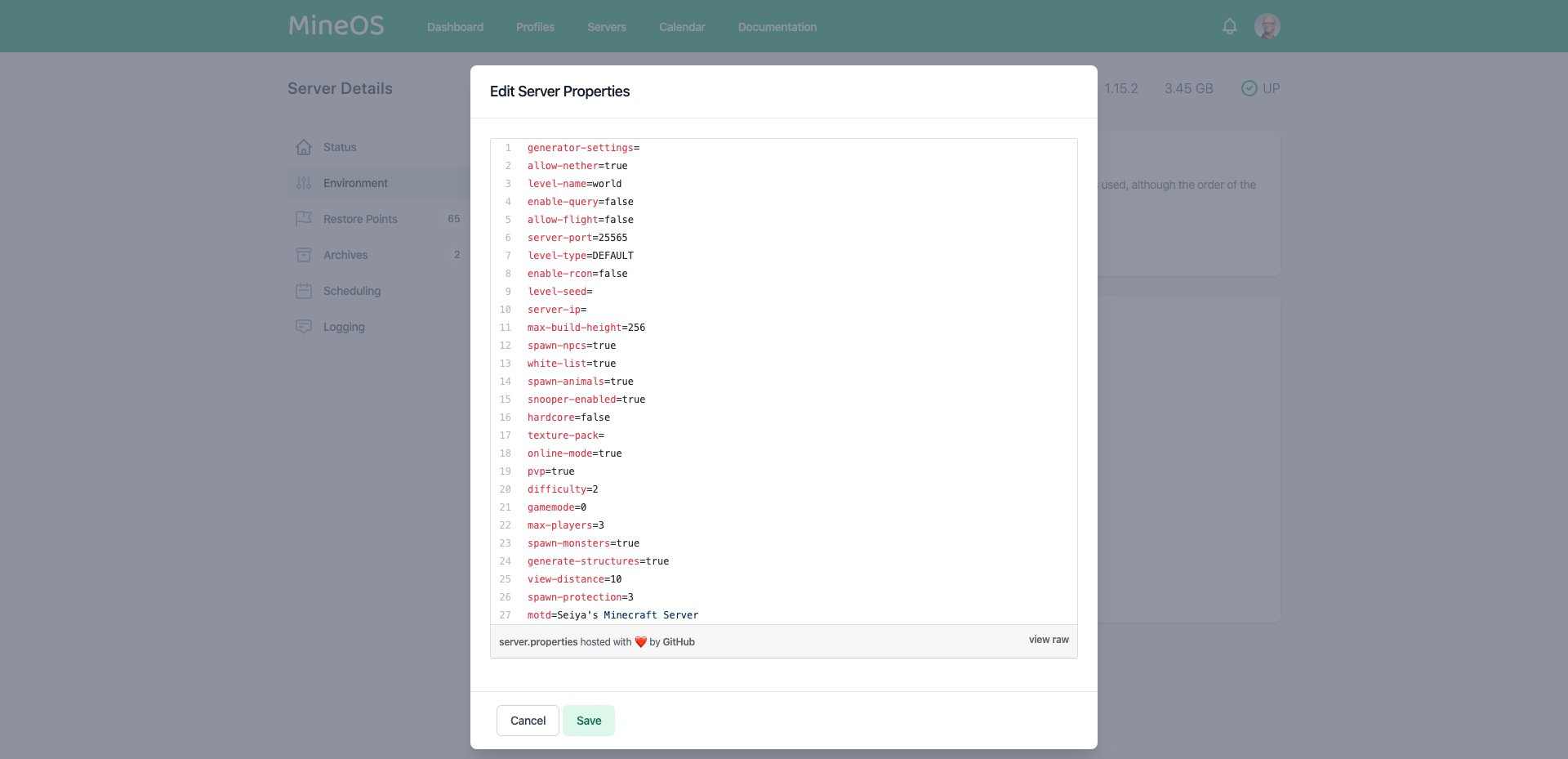This screenshot has width=1568, height=759.
Task: Click the notification bell icon
Action: tap(1229, 26)
